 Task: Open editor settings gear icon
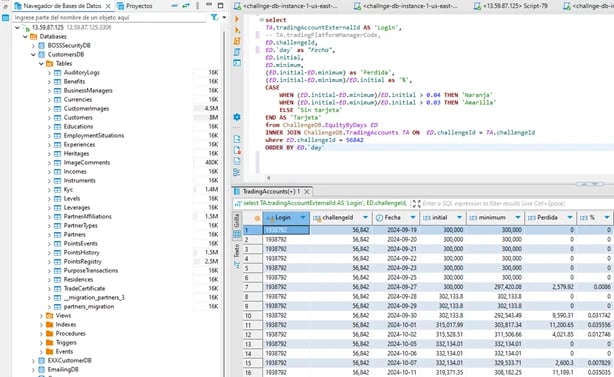[x=237, y=117]
